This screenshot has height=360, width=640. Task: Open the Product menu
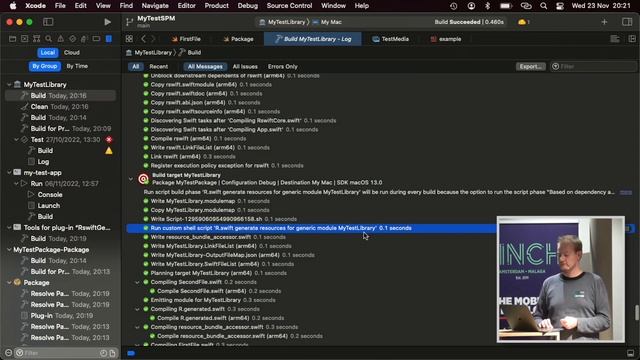(x=216, y=6)
